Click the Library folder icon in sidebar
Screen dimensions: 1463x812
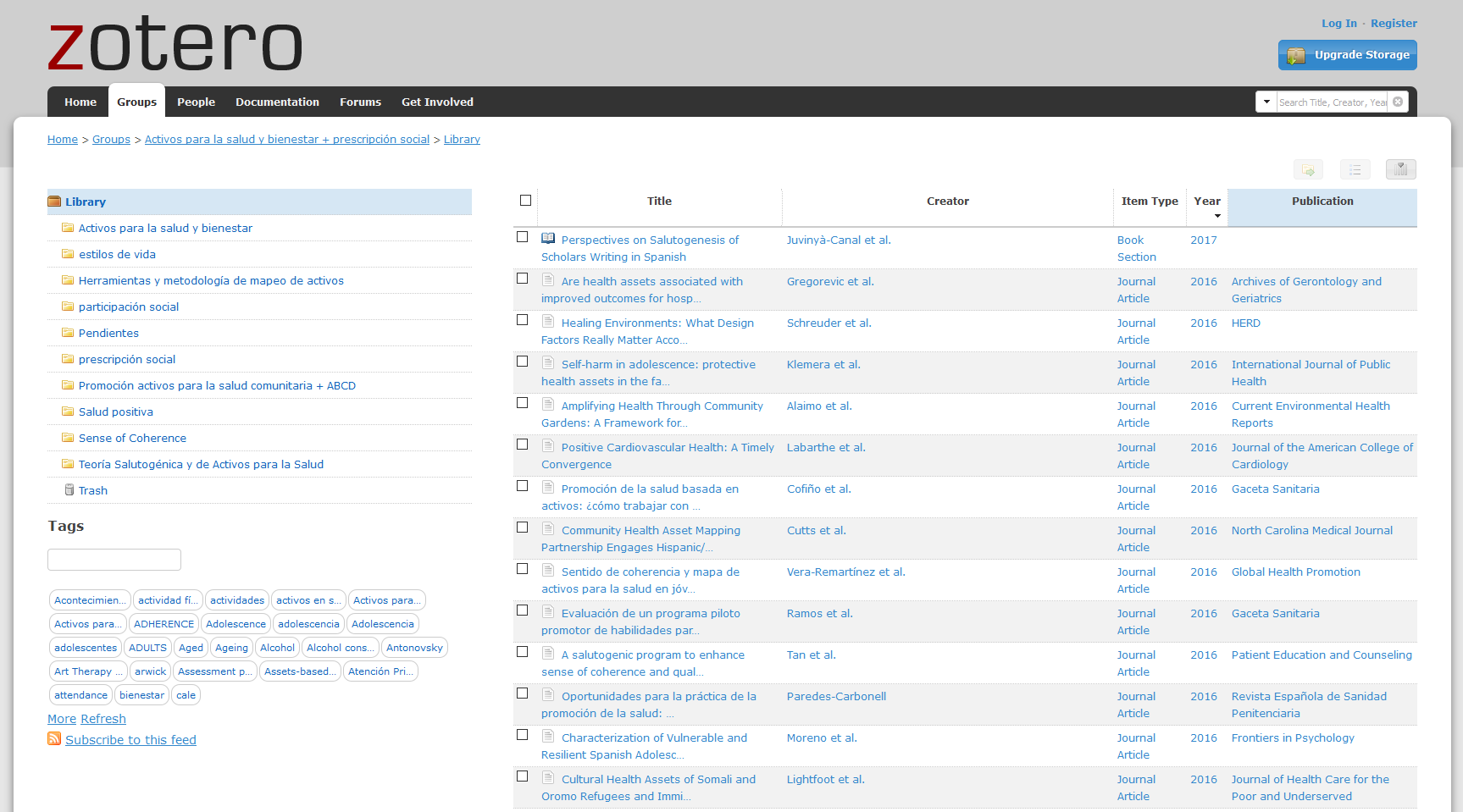[x=55, y=202]
